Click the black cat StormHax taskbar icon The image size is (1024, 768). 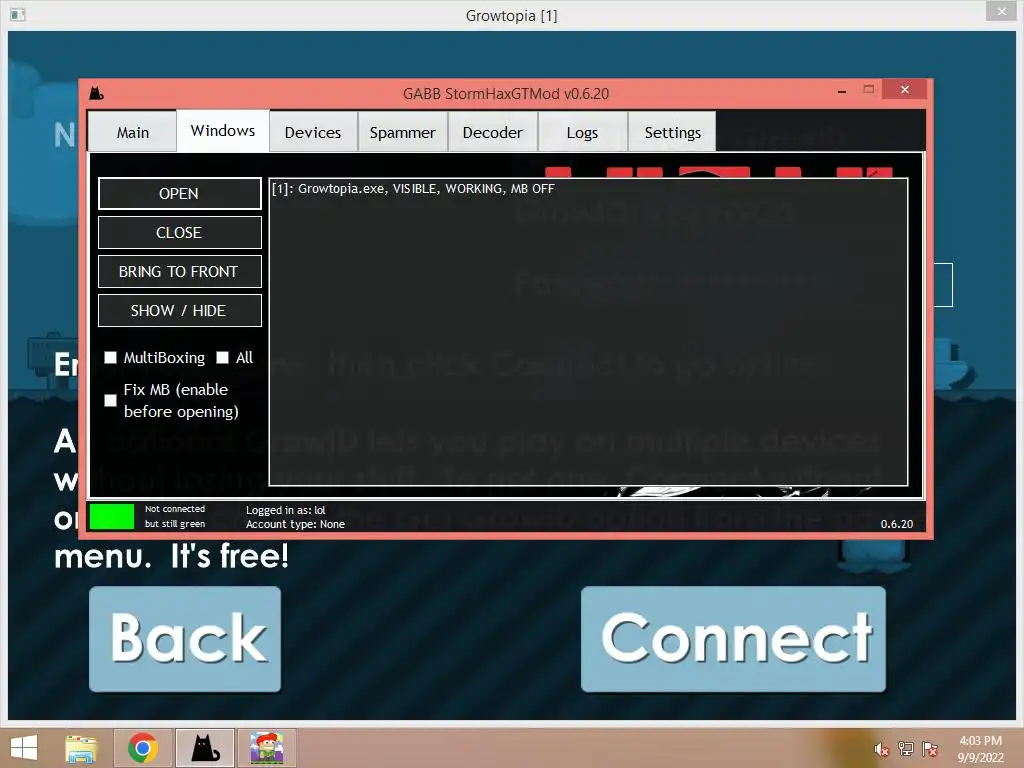[x=205, y=748]
